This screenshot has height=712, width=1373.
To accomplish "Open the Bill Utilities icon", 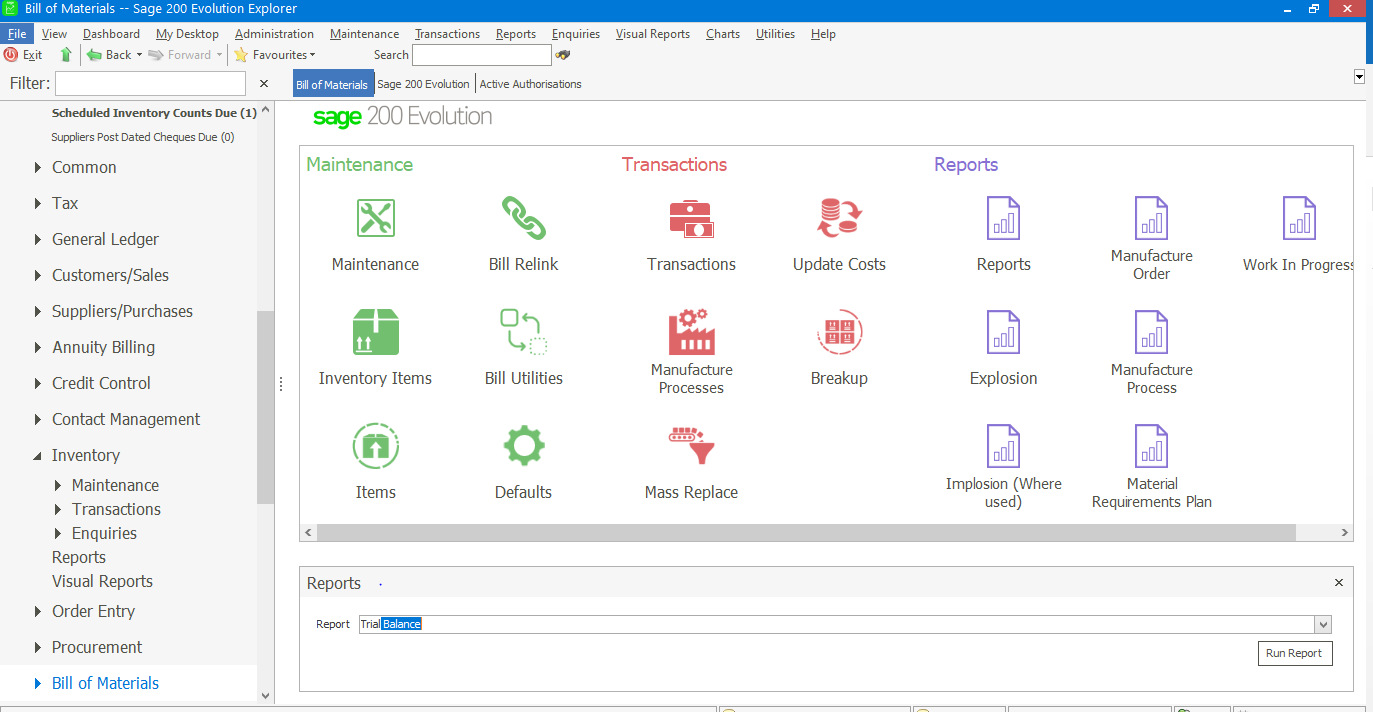I will [x=523, y=332].
